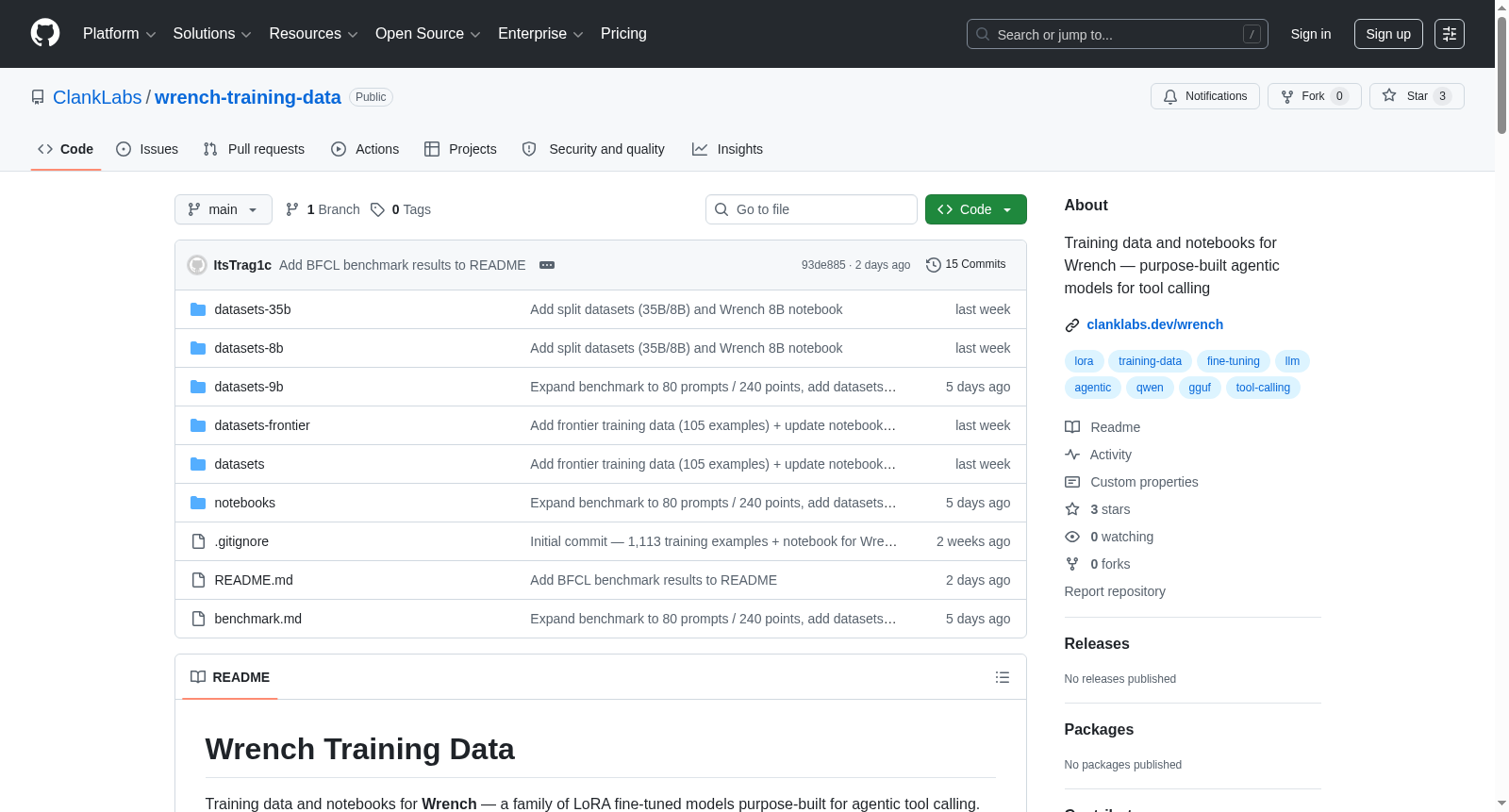Click the benchmark.md file icon
Viewport: 1509px width, 812px height.
click(x=198, y=619)
